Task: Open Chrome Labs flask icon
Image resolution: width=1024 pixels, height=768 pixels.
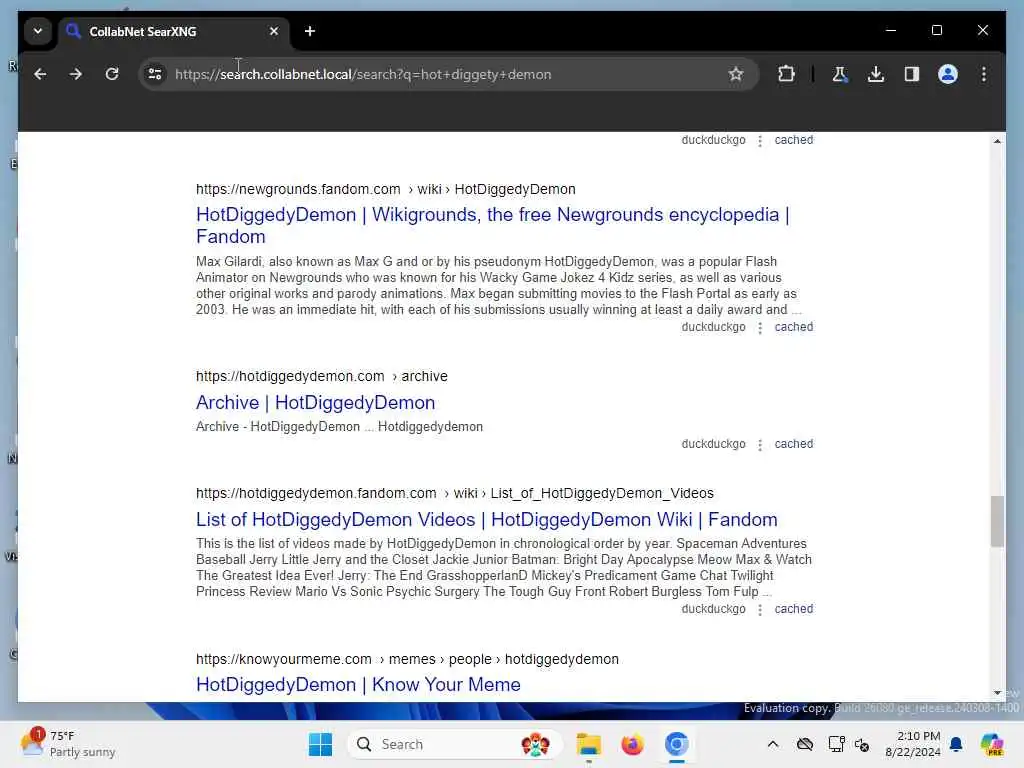Action: pyautogui.click(x=840, y=74)
